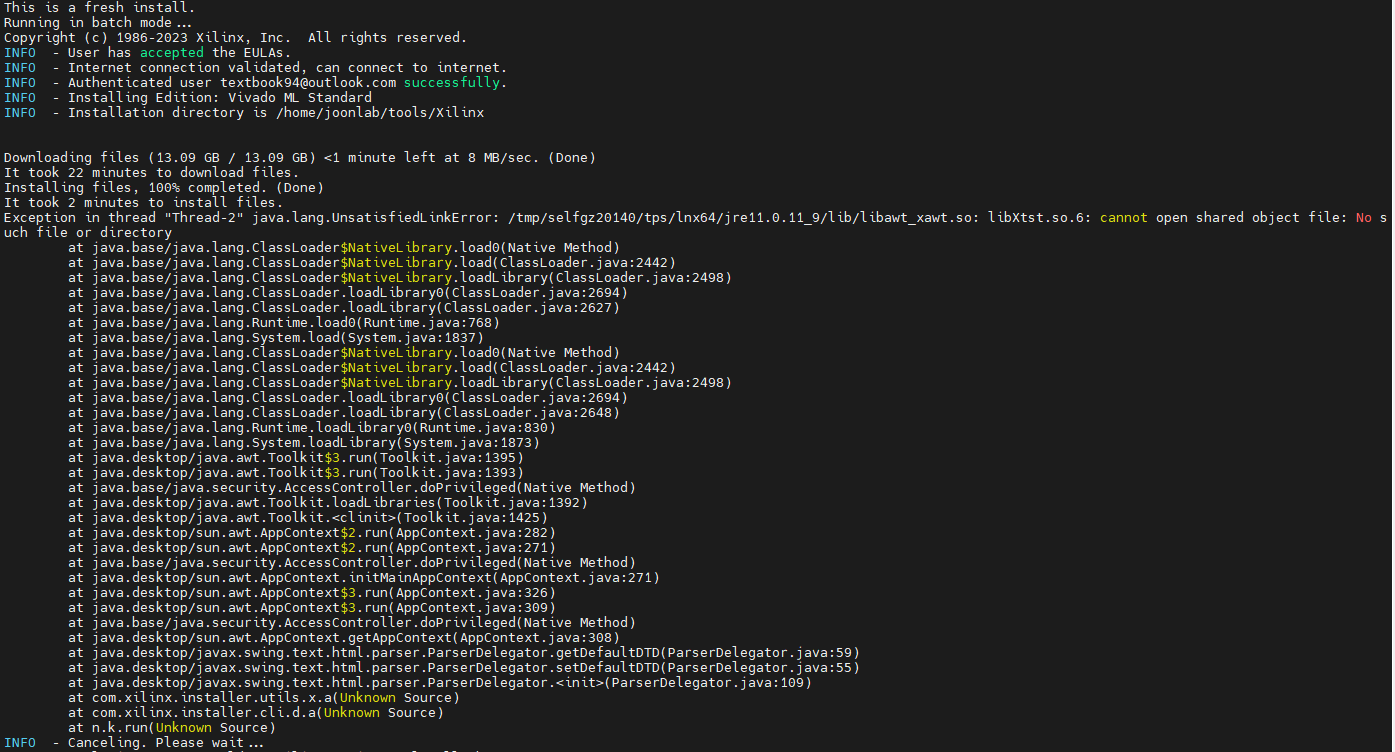Click the AppContext.getAppContext(AppContext.java:308) line
The height and width of the screenshot is (752, 1395).
(x=344, y=638)
